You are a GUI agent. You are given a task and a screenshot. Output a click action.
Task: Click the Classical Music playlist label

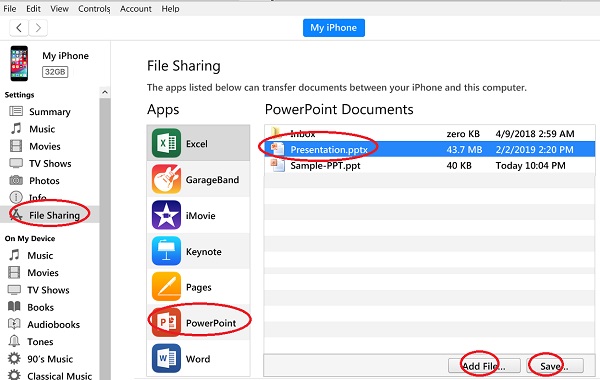pos(59,375)
